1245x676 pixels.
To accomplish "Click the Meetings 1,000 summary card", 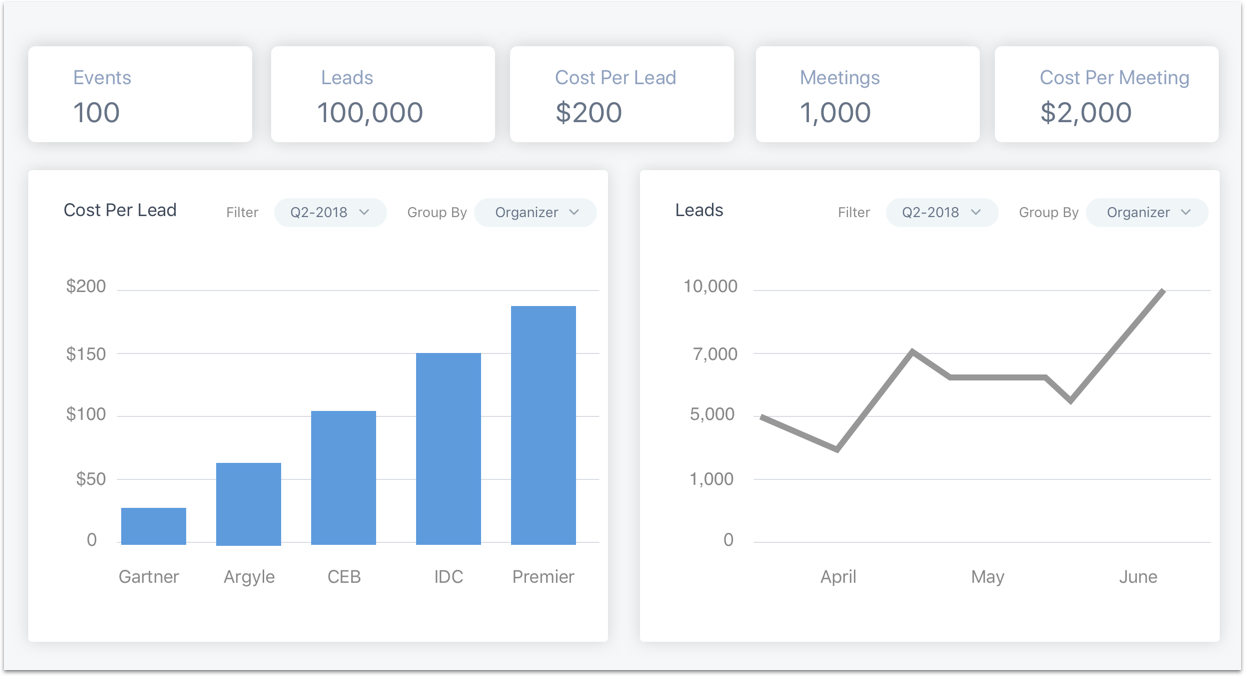I will pos(868,94).
